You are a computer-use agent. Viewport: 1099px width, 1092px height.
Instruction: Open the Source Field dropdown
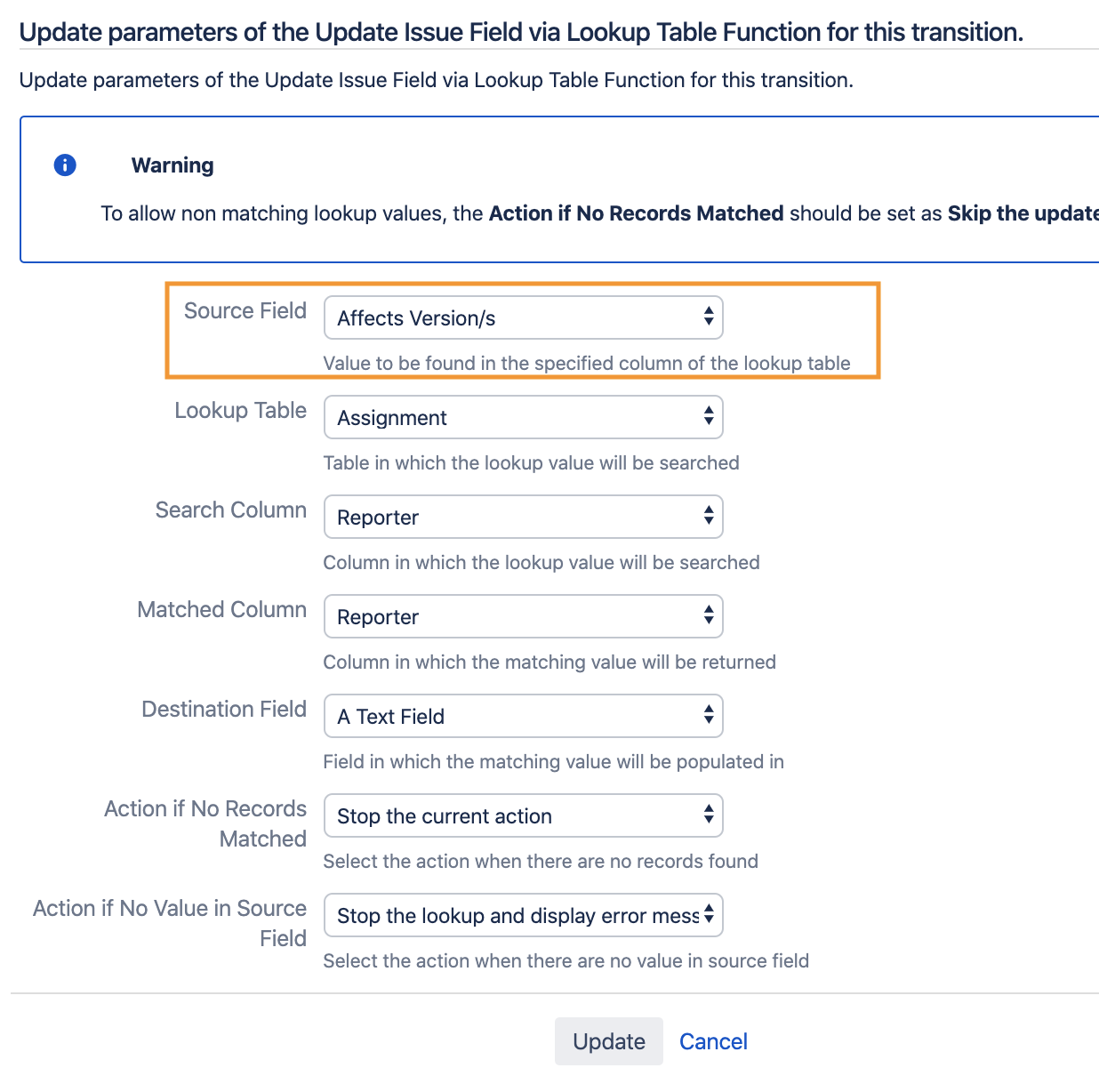tap(523, 317)
